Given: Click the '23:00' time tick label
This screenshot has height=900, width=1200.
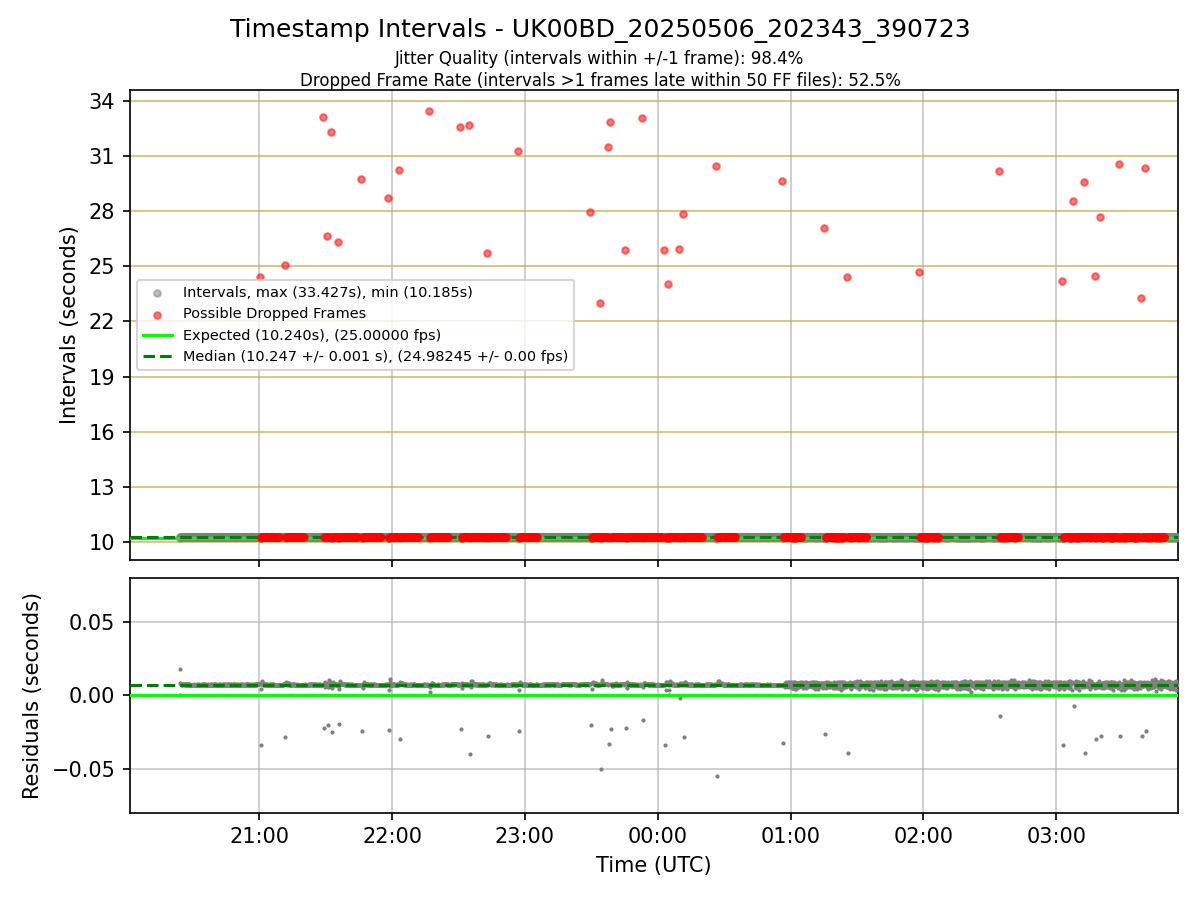Looking at the screenshot, I should tap(525, 835).
